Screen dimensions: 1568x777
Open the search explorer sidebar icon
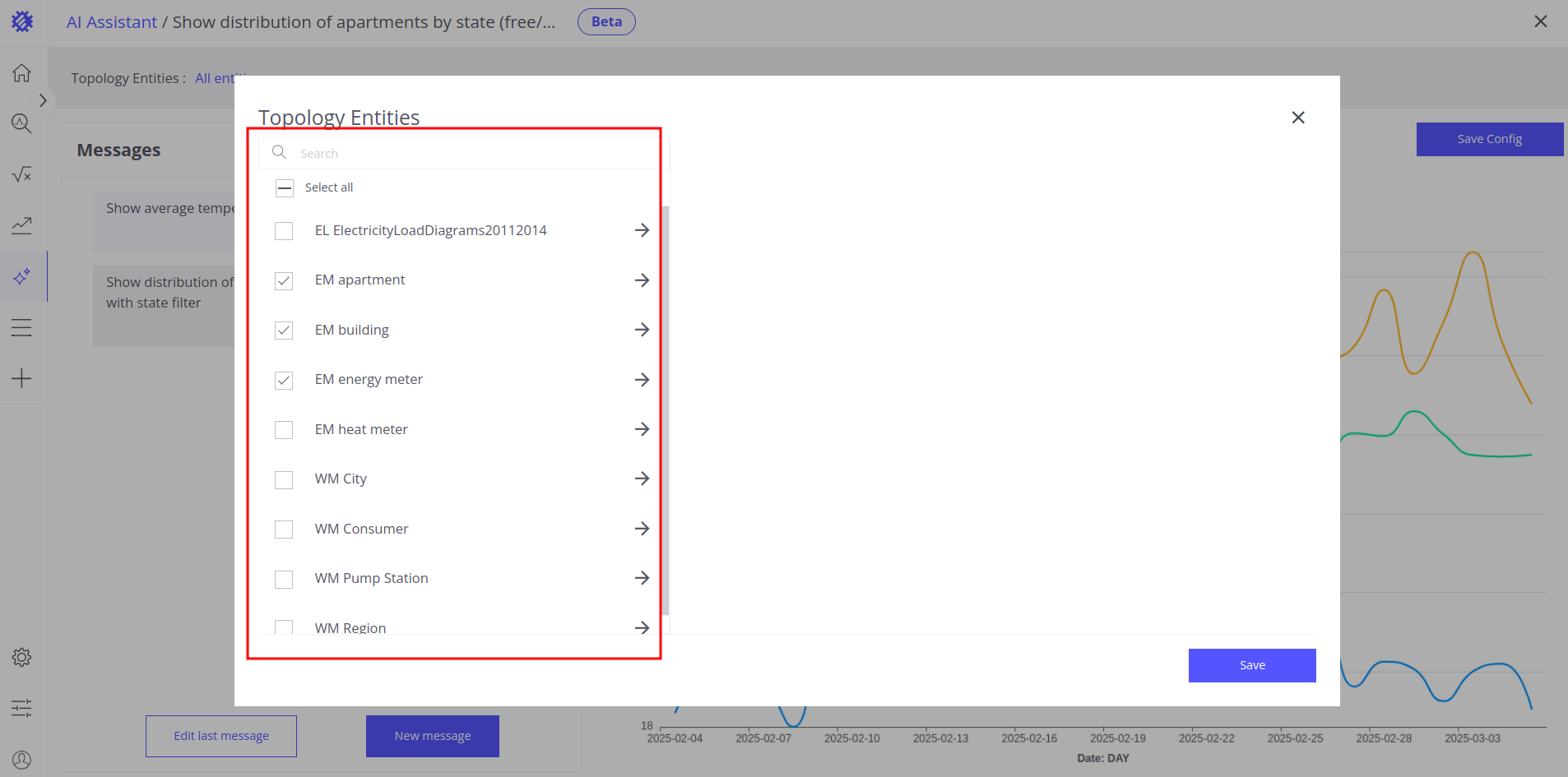[22, 124]
